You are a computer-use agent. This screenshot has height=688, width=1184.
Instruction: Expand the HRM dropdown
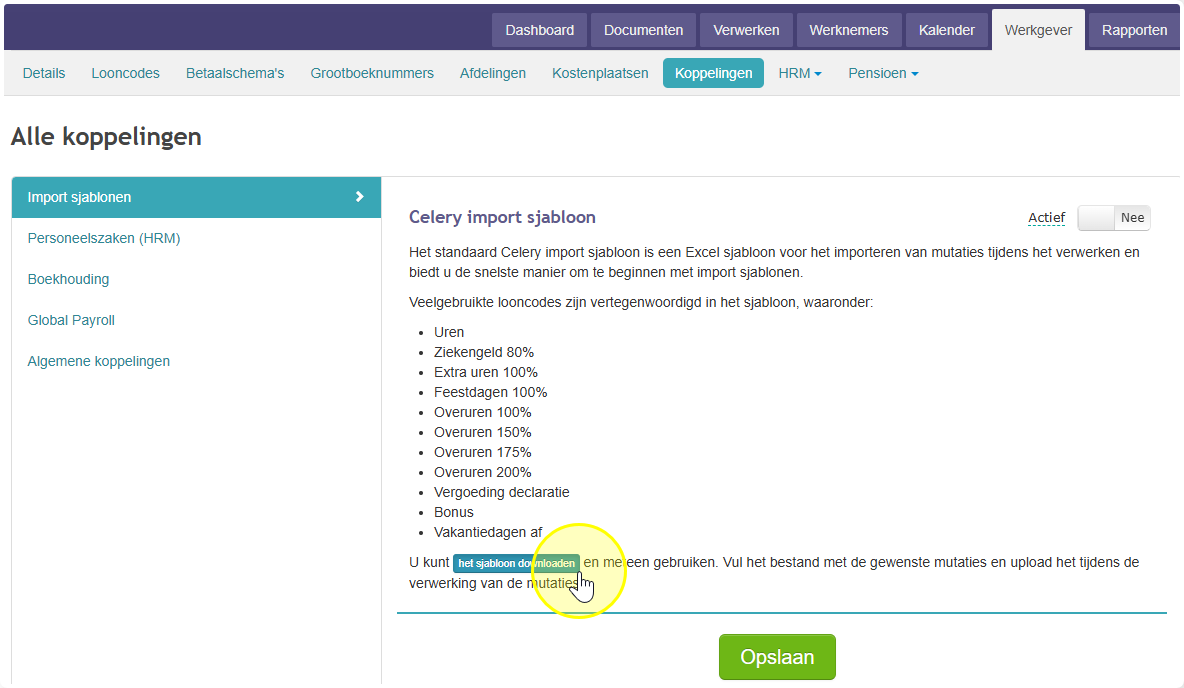click(x=800, y=73)
